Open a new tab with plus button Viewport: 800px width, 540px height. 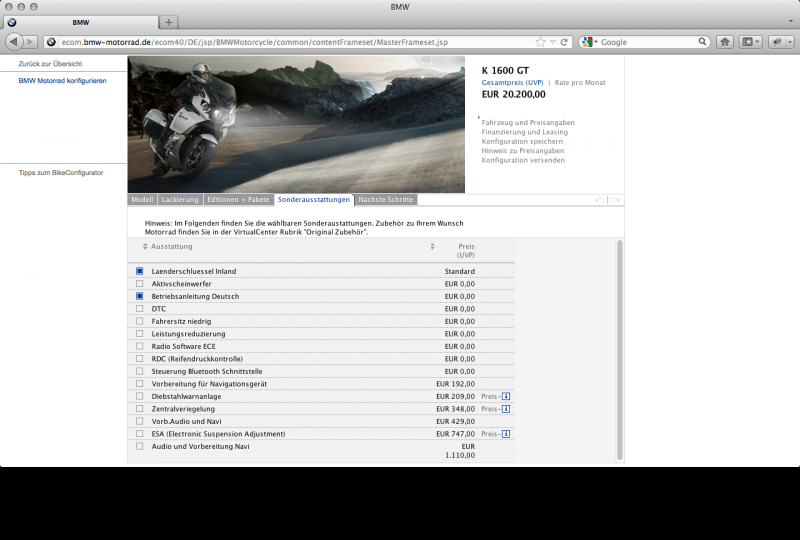[168, 22]
